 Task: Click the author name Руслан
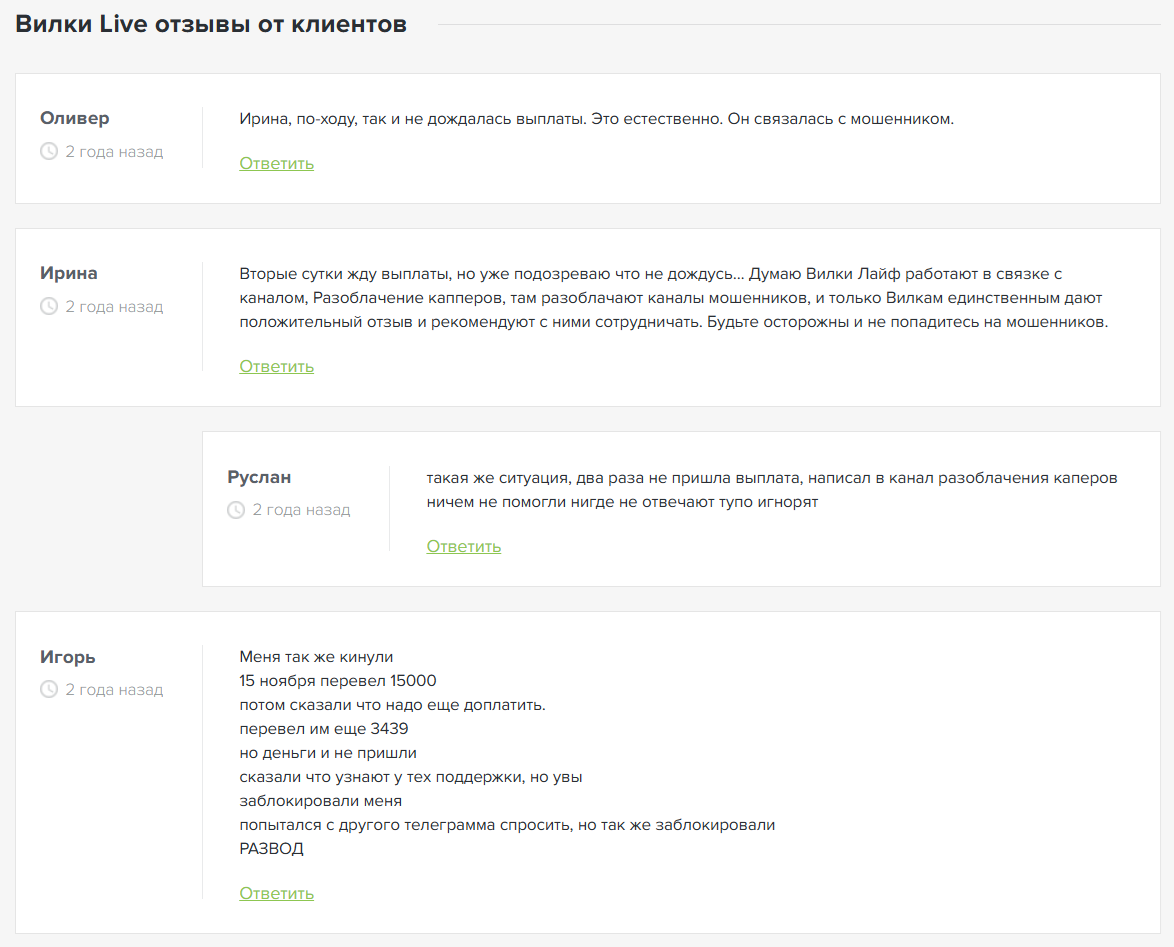[x=259, y=477]
